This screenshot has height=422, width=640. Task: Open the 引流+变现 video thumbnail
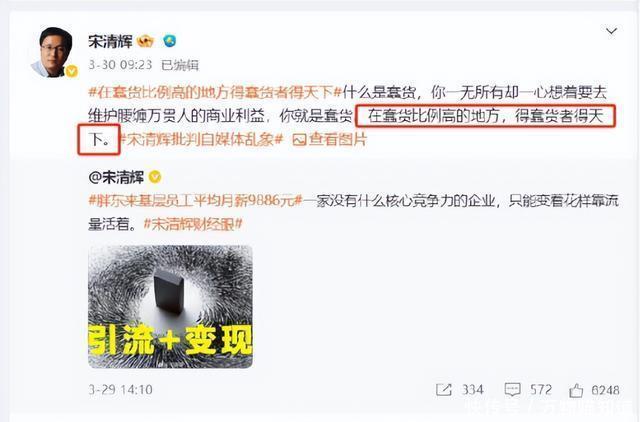coord(170,307)
